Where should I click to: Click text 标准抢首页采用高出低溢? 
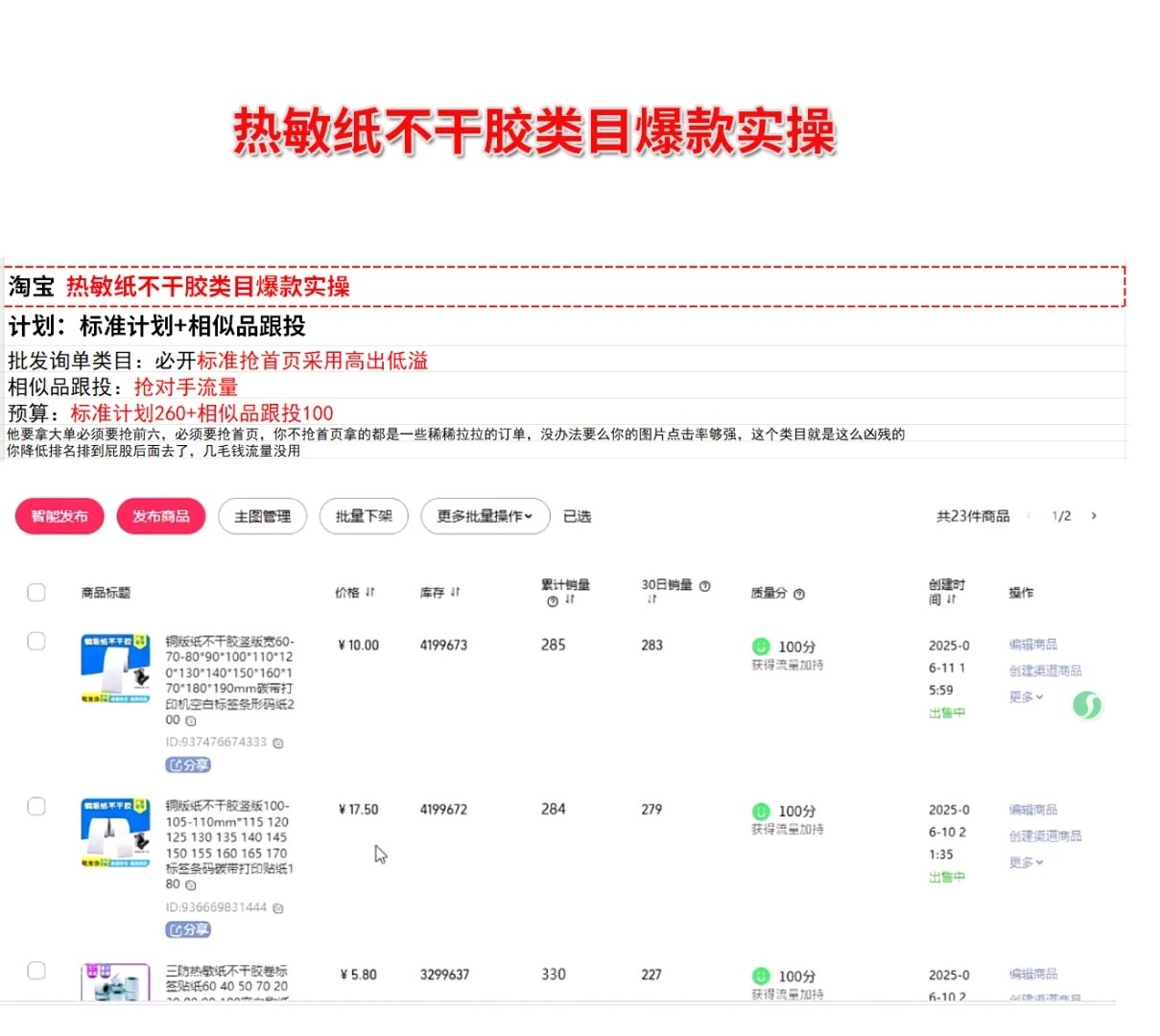[313, 361]
